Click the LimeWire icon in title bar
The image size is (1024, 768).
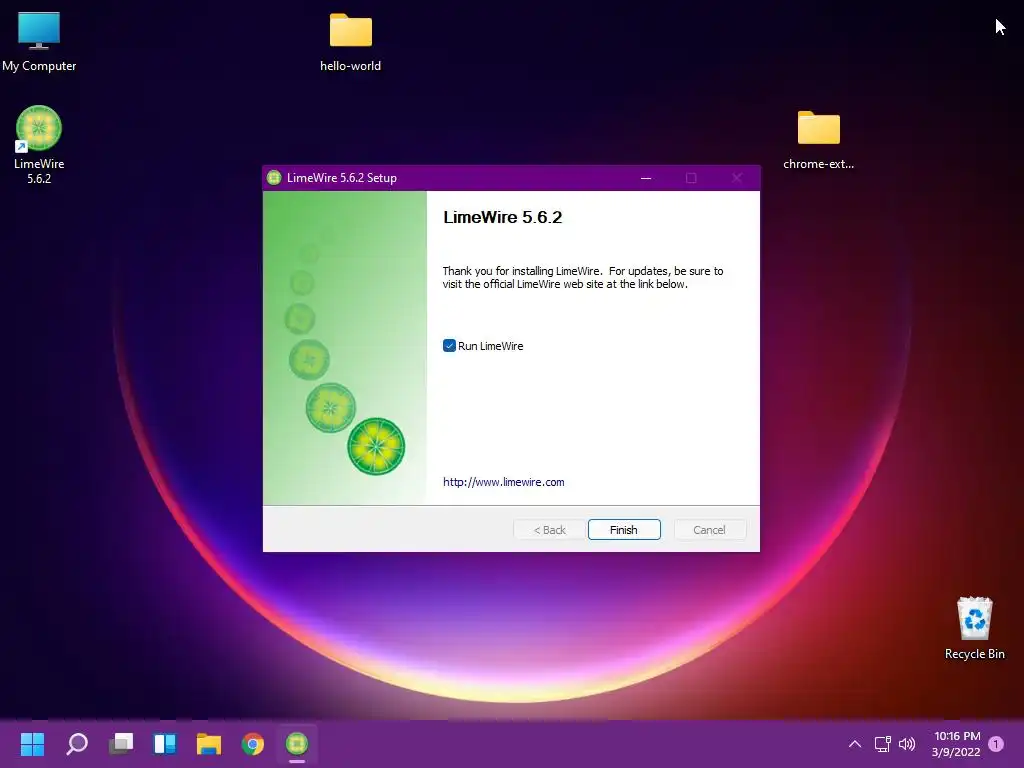[274, 178]
